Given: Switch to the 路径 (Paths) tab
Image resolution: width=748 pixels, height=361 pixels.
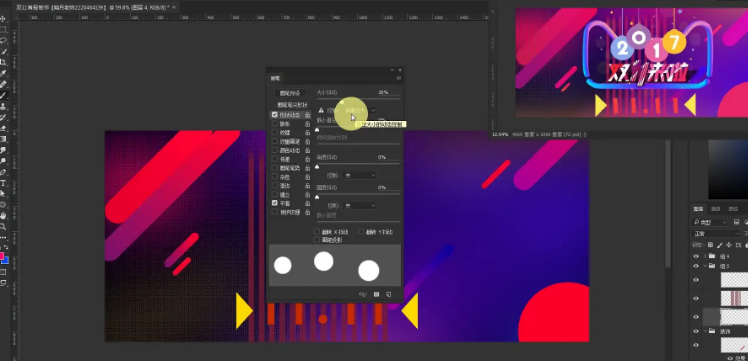Looking at the screenshot, I should (733, 209).
